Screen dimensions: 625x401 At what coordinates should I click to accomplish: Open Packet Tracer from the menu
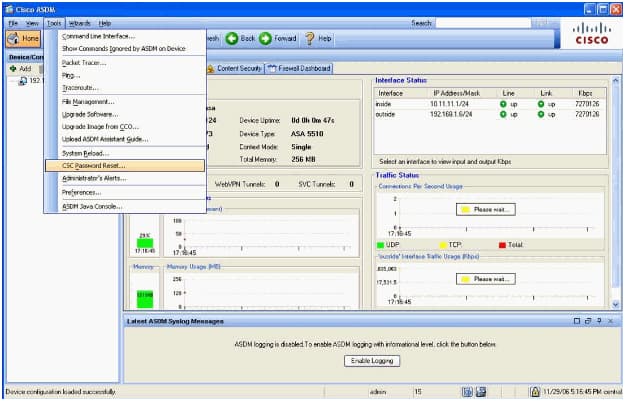pyautogui.click(x=125, y=63)
